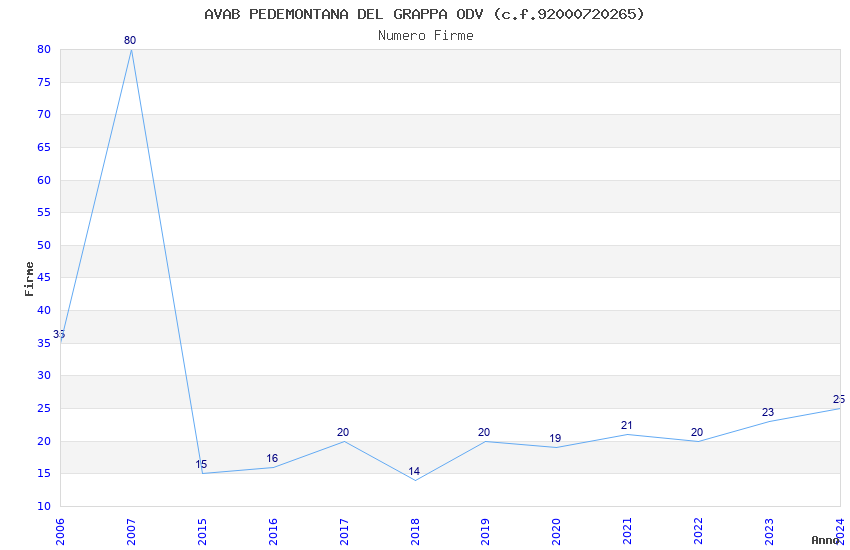Click y-axis tick label 75
This screenshot has height=550, width=850.
click(x=44, y=82)
